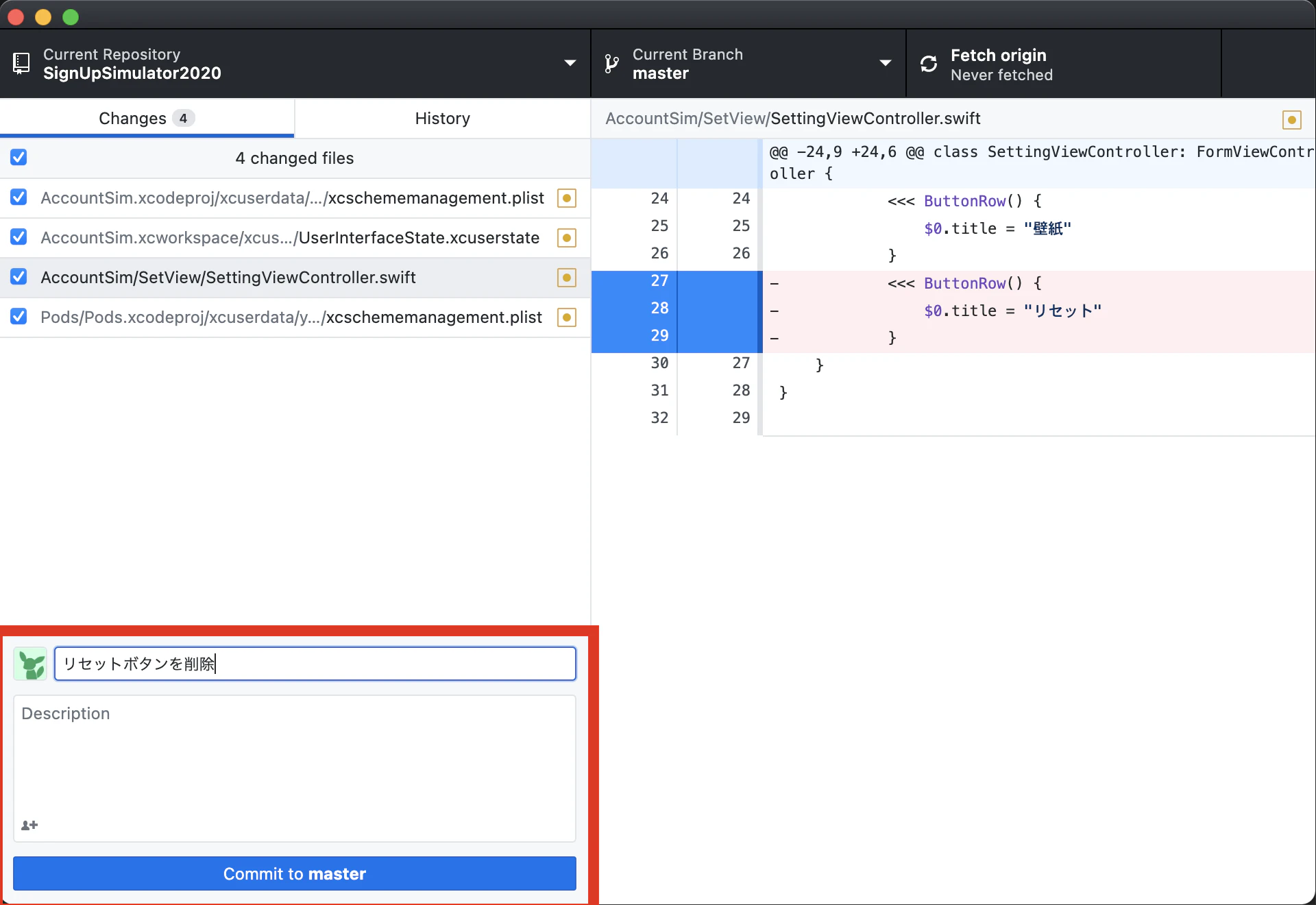Image resolution: width=1316 pixels, height=905 pixels.
Task: Click modified icon in diff header
Action: point(1292,119)
